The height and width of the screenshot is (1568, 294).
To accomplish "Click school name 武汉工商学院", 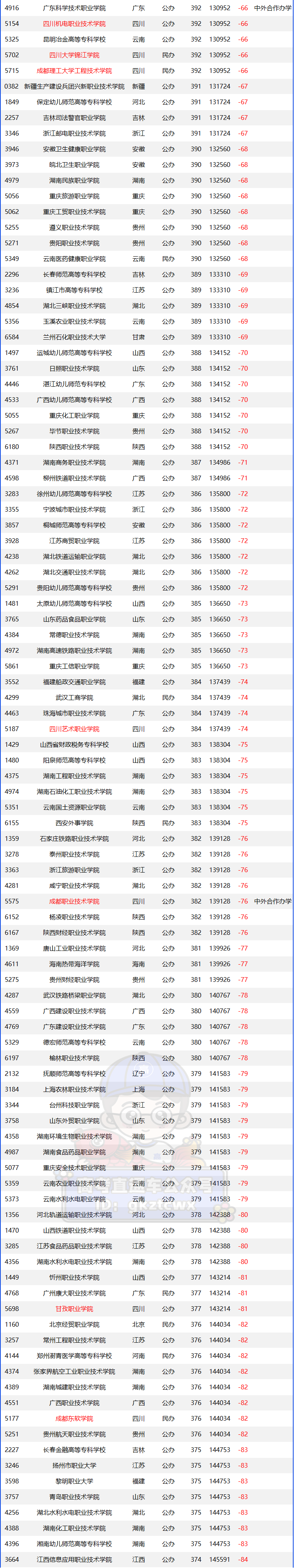I will tap(74, 697).
